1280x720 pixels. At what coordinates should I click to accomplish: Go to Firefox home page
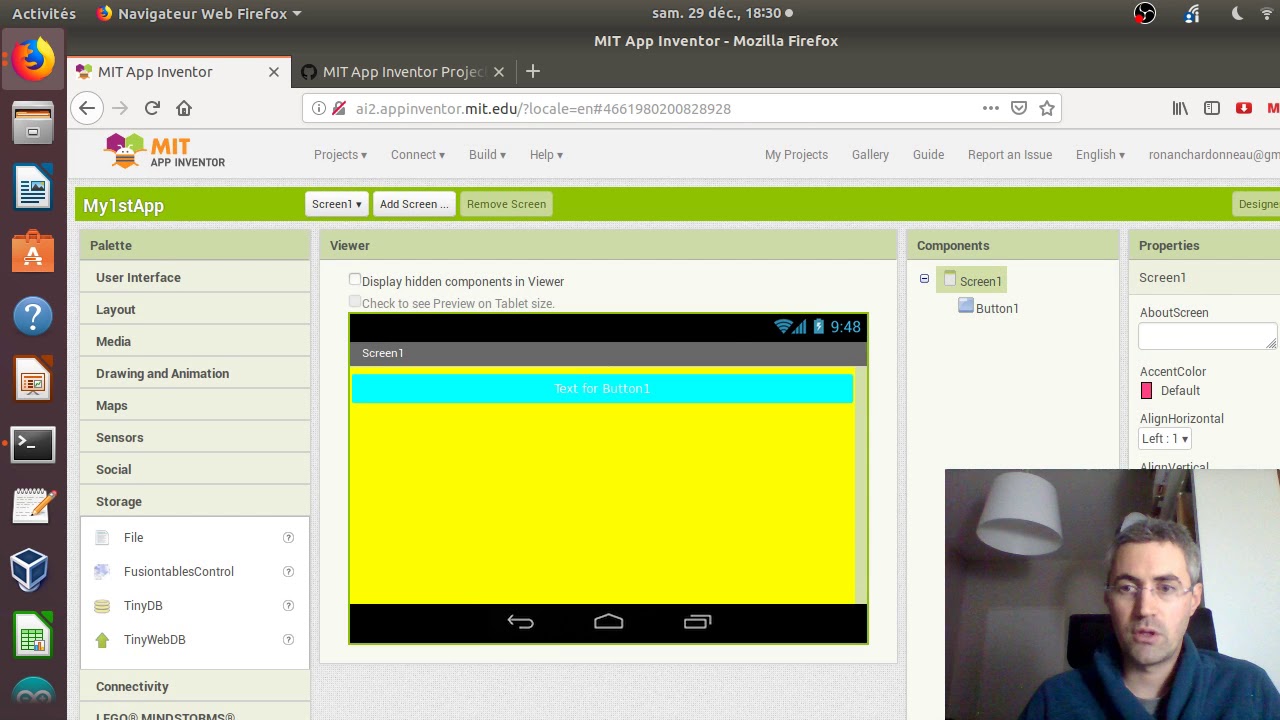[x=184, y=108]
